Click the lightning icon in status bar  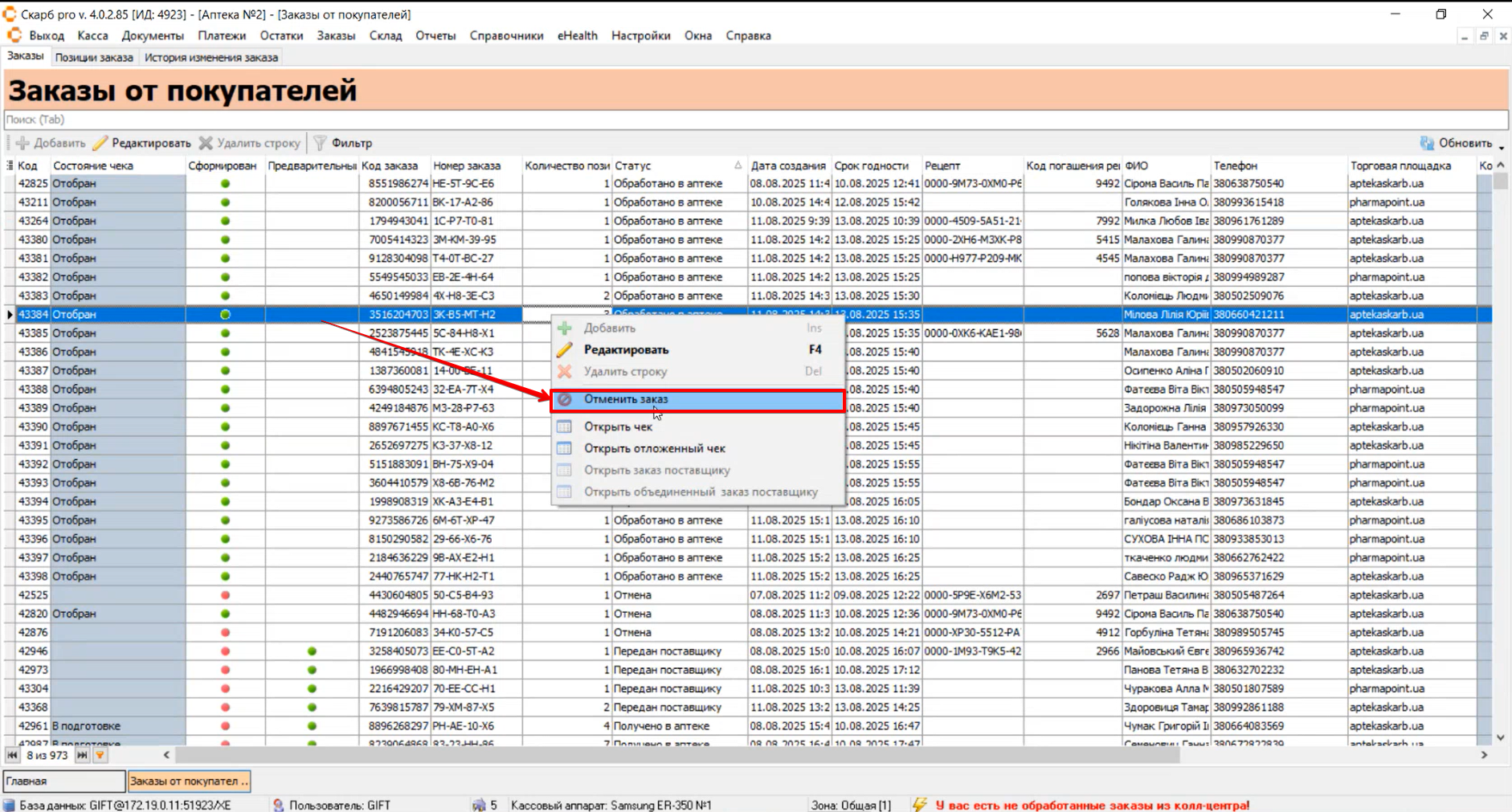tap(920, 804)
